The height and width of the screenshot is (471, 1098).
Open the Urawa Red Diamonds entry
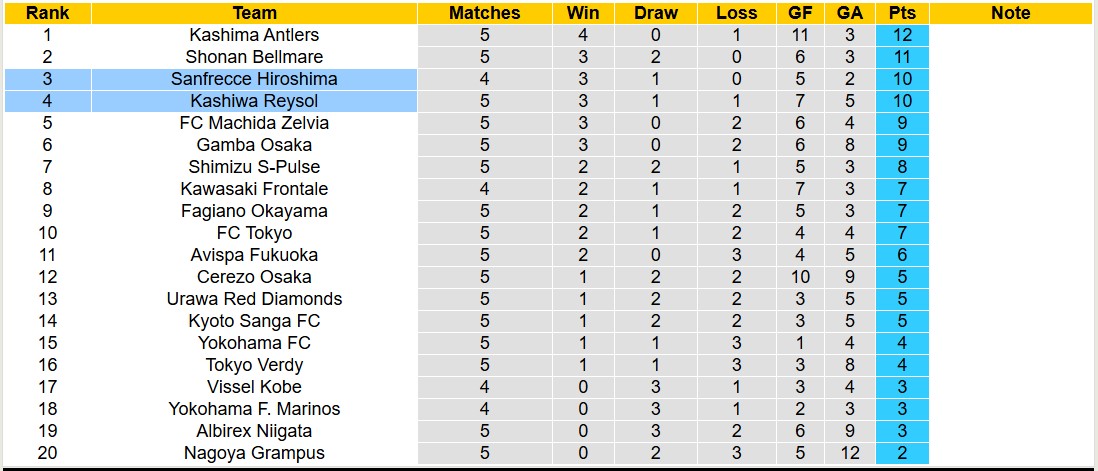254,299
